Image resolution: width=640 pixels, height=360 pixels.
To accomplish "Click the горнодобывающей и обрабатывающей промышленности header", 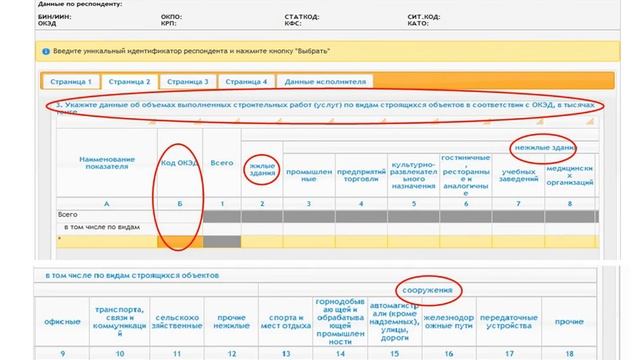I will pyautogui.click(x=340, y=322).
